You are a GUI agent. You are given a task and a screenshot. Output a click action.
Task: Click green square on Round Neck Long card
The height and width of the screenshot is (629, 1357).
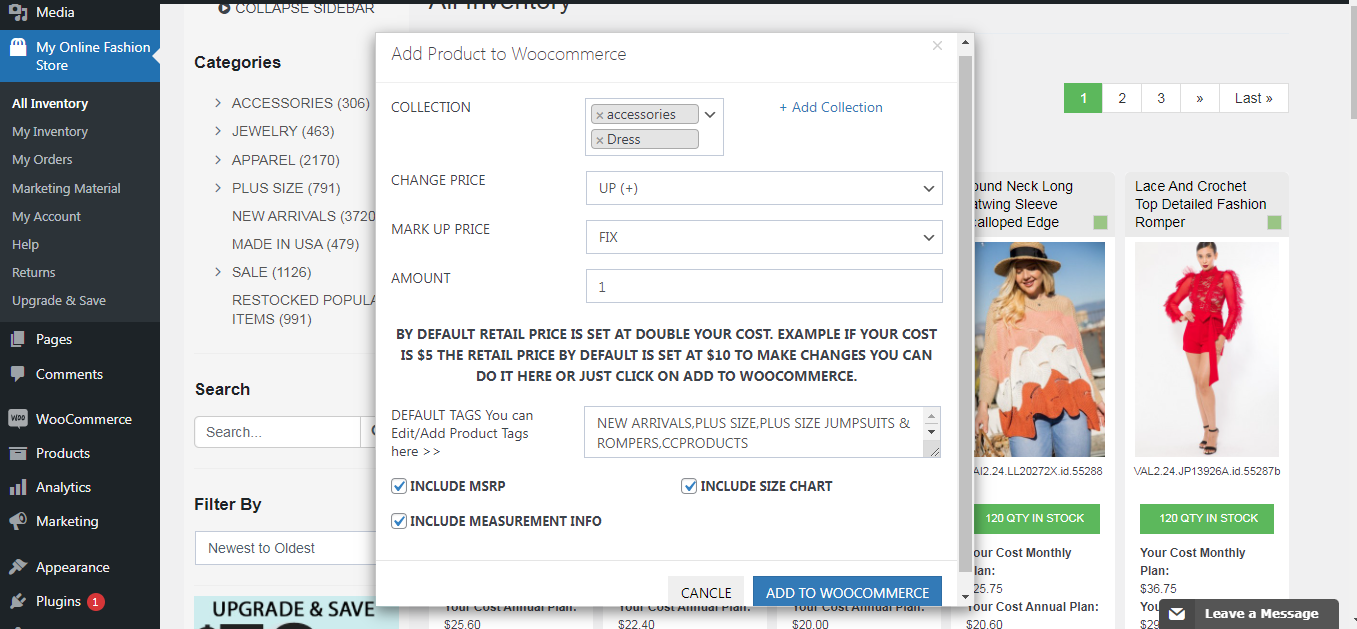(x=1100, y=223)
